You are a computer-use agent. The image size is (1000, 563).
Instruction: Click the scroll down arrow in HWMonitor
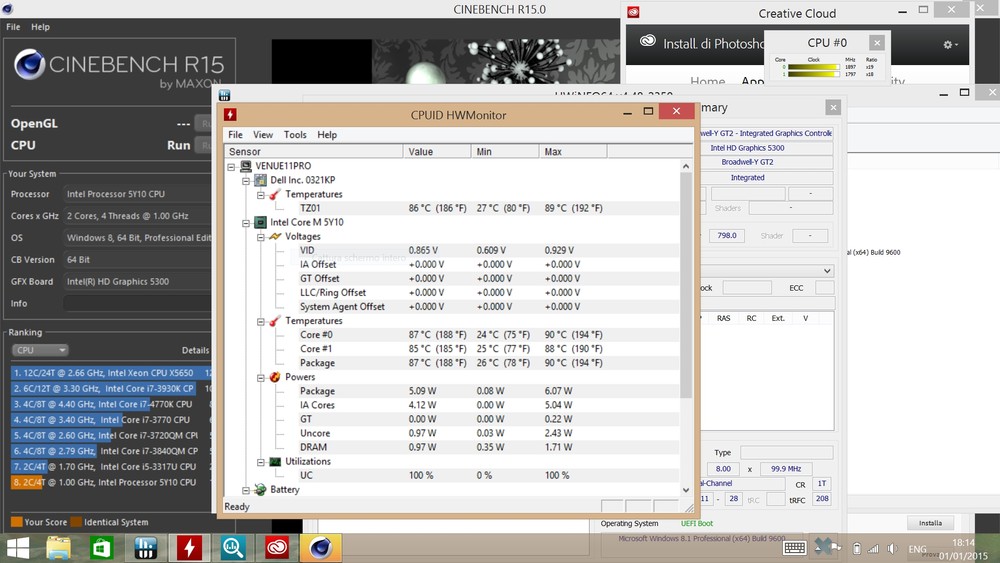tap(686, 490)
